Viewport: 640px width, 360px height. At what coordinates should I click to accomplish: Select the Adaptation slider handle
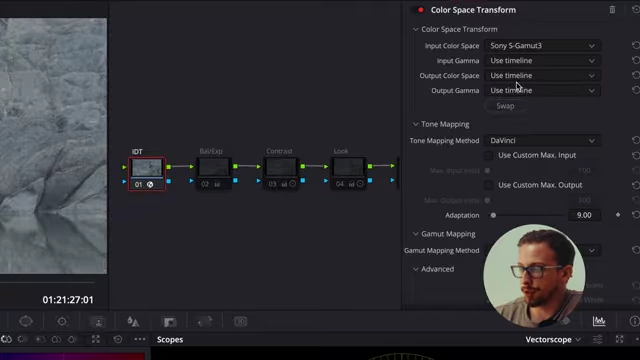[x=493, y=215]
